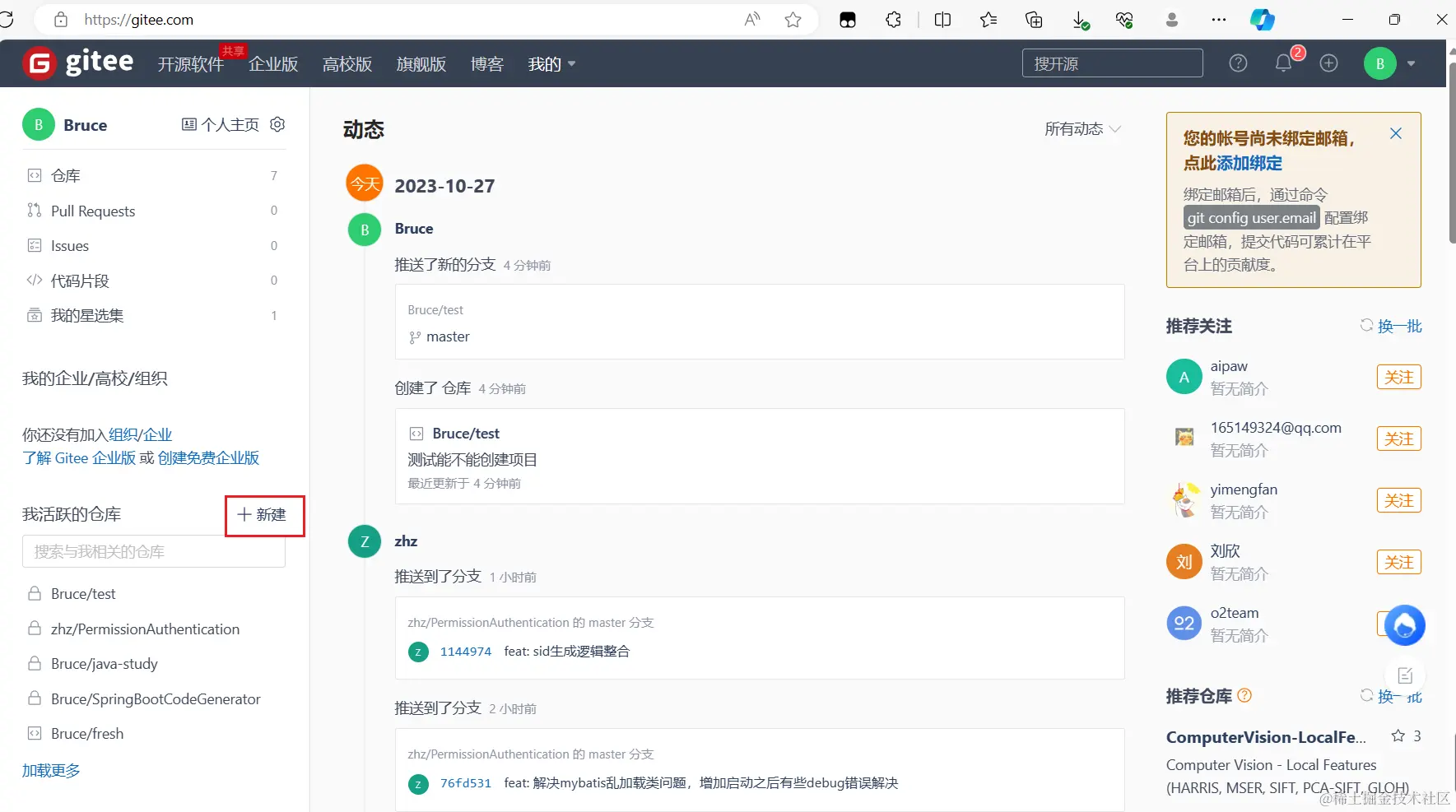The image size is (1456, 812).
Task: Go to 旗舰版 navigation item
Action: tap(421, 64)
